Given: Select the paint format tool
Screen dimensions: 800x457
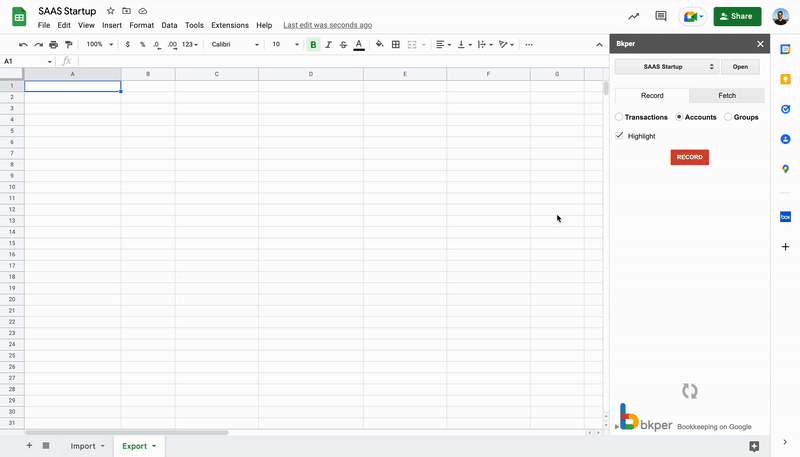Looking at the screenshot, I should [68, 45].
